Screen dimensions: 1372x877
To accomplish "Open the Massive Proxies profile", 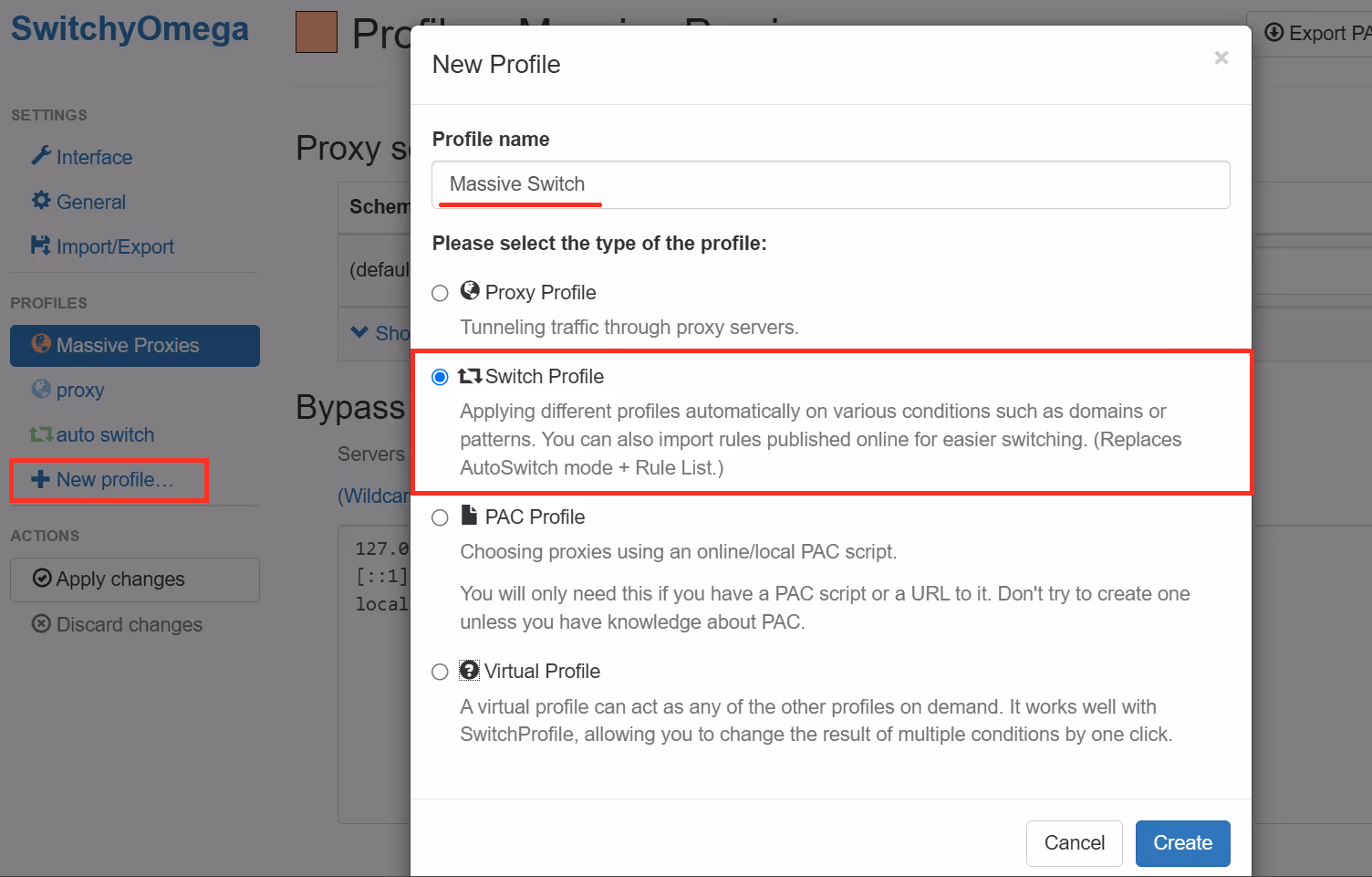I will pos(135,346).
